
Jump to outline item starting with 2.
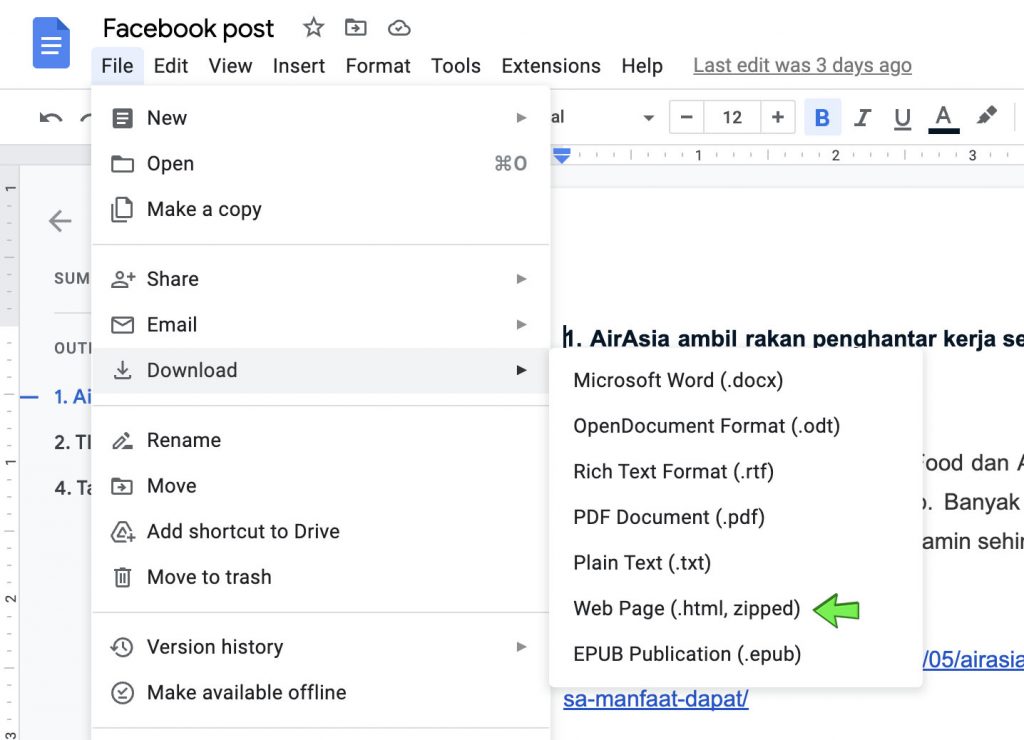click(72, 442)
